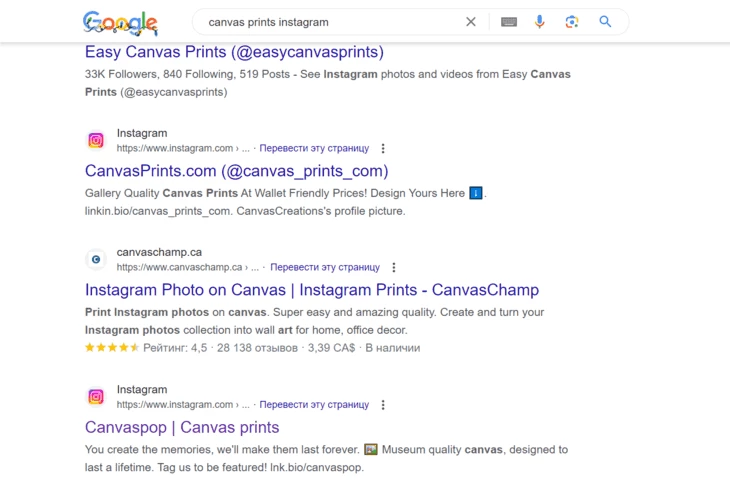Open three-dot menu for Canvaspop result
Viewport: 730px width, 482px height.
tap(383, 405)
